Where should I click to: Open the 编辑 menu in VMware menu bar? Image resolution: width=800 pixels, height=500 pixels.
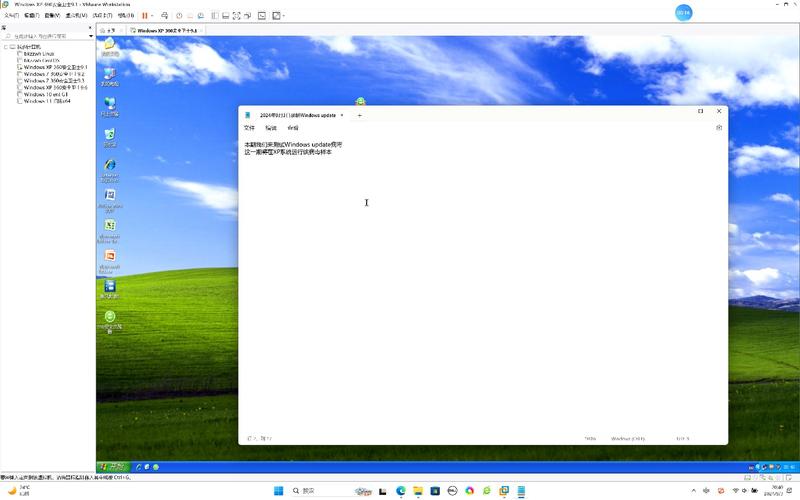coord(32,16)
